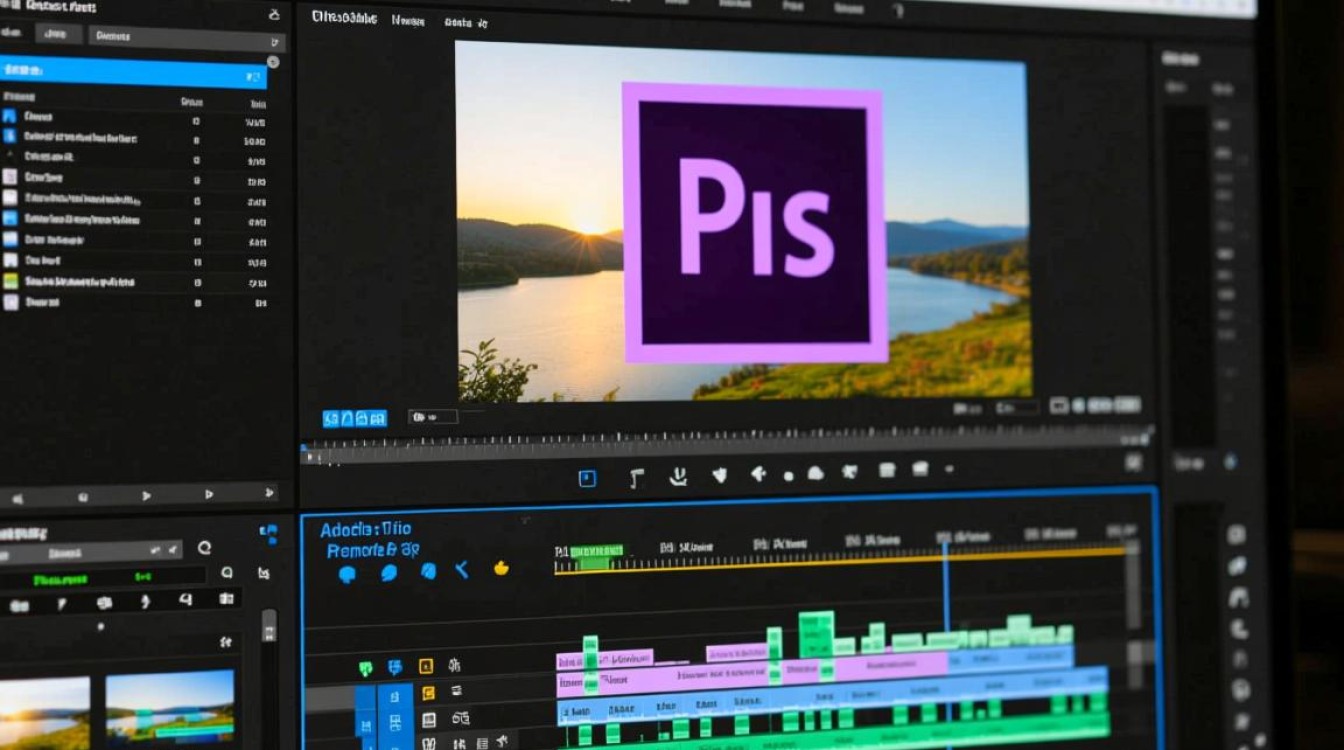Click the yellow icon in the timeline header
Image resolution: width=1344 pixels, height=750 pixels.
(501, 569)
